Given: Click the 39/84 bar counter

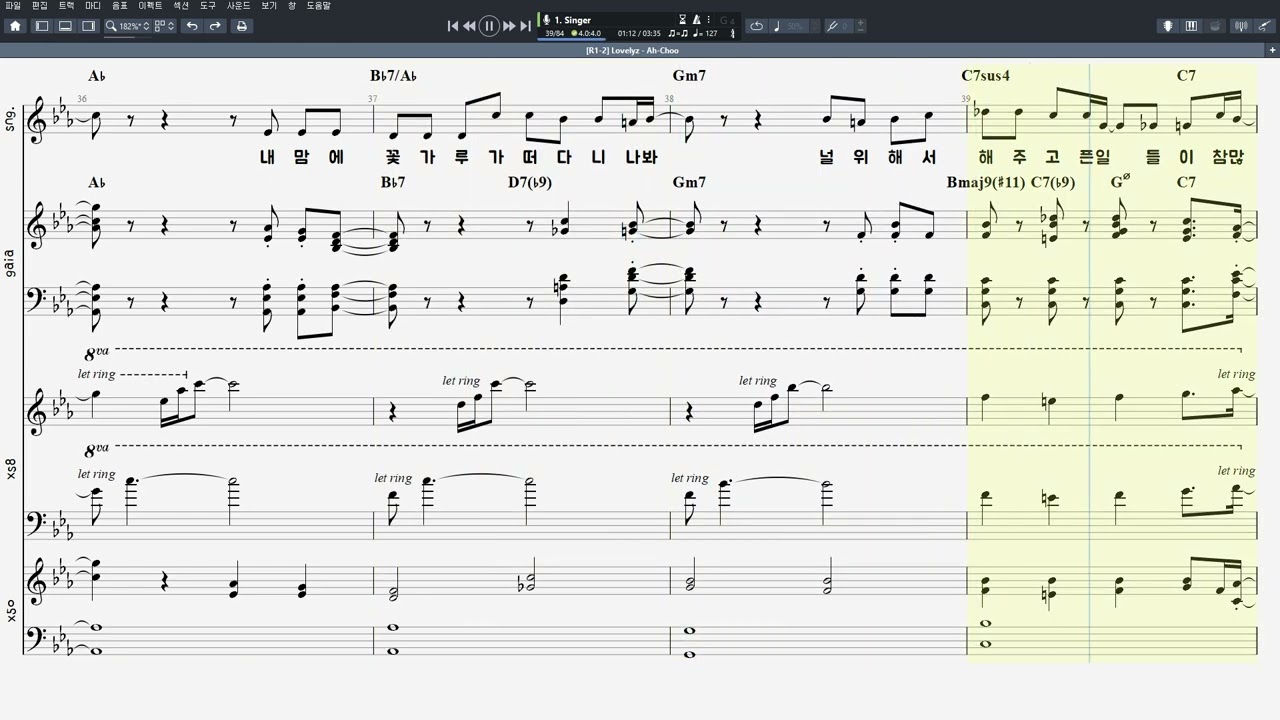Looking at the screenshot, I should pyautogui.click(x=554, y=33).
